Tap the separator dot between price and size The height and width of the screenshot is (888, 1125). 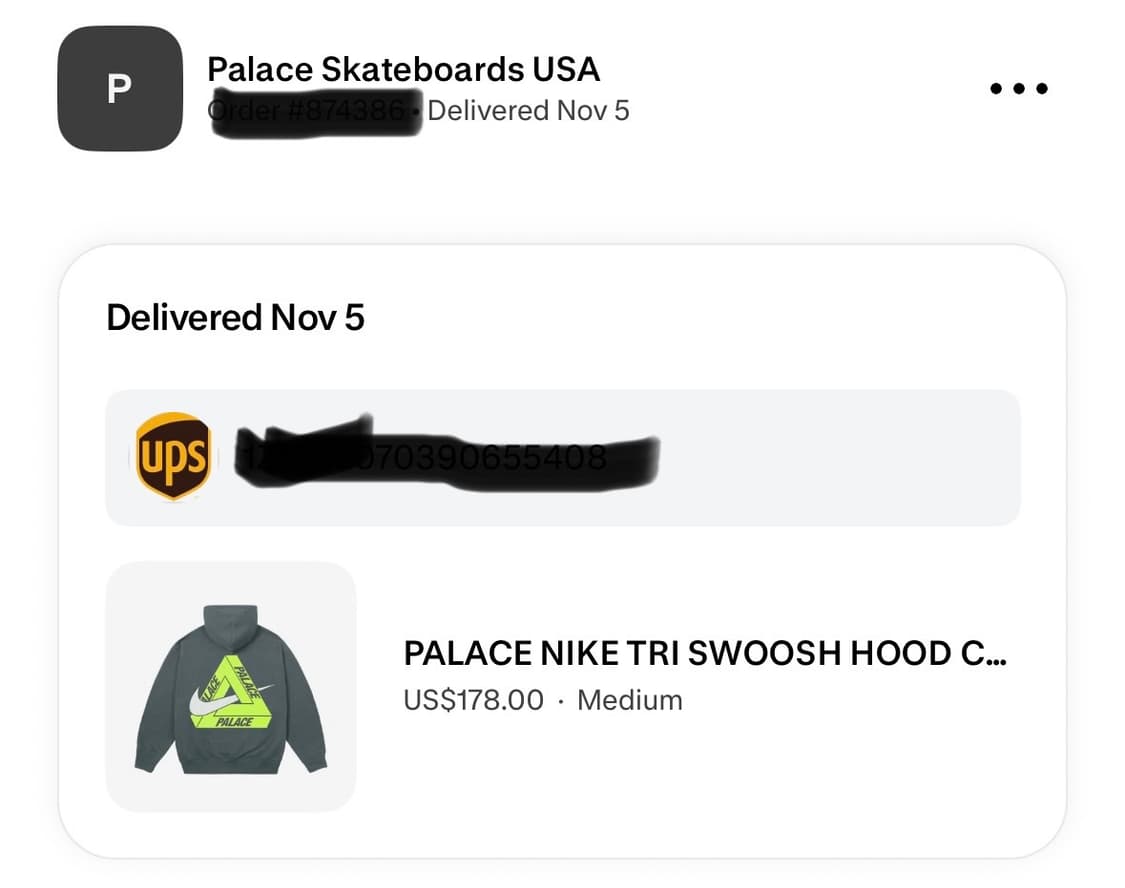pos(561,700)
